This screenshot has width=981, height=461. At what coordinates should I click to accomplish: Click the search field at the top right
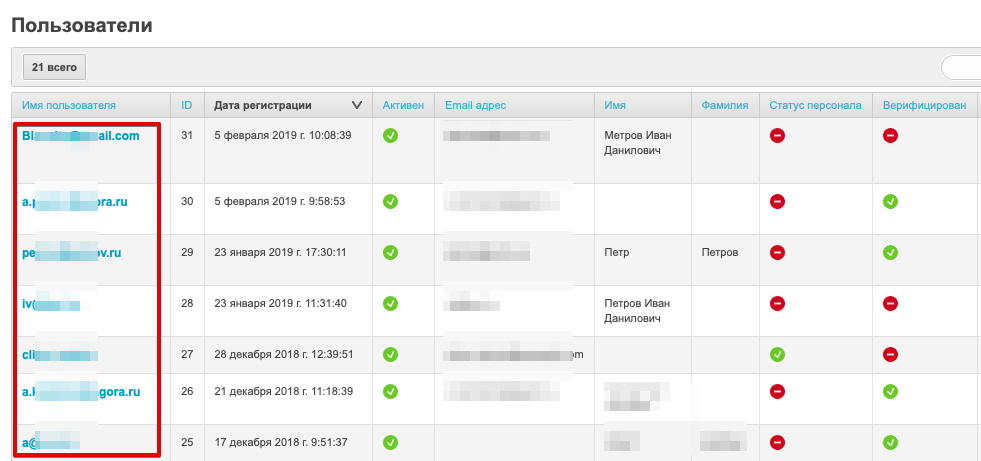(x=960, y=67)
